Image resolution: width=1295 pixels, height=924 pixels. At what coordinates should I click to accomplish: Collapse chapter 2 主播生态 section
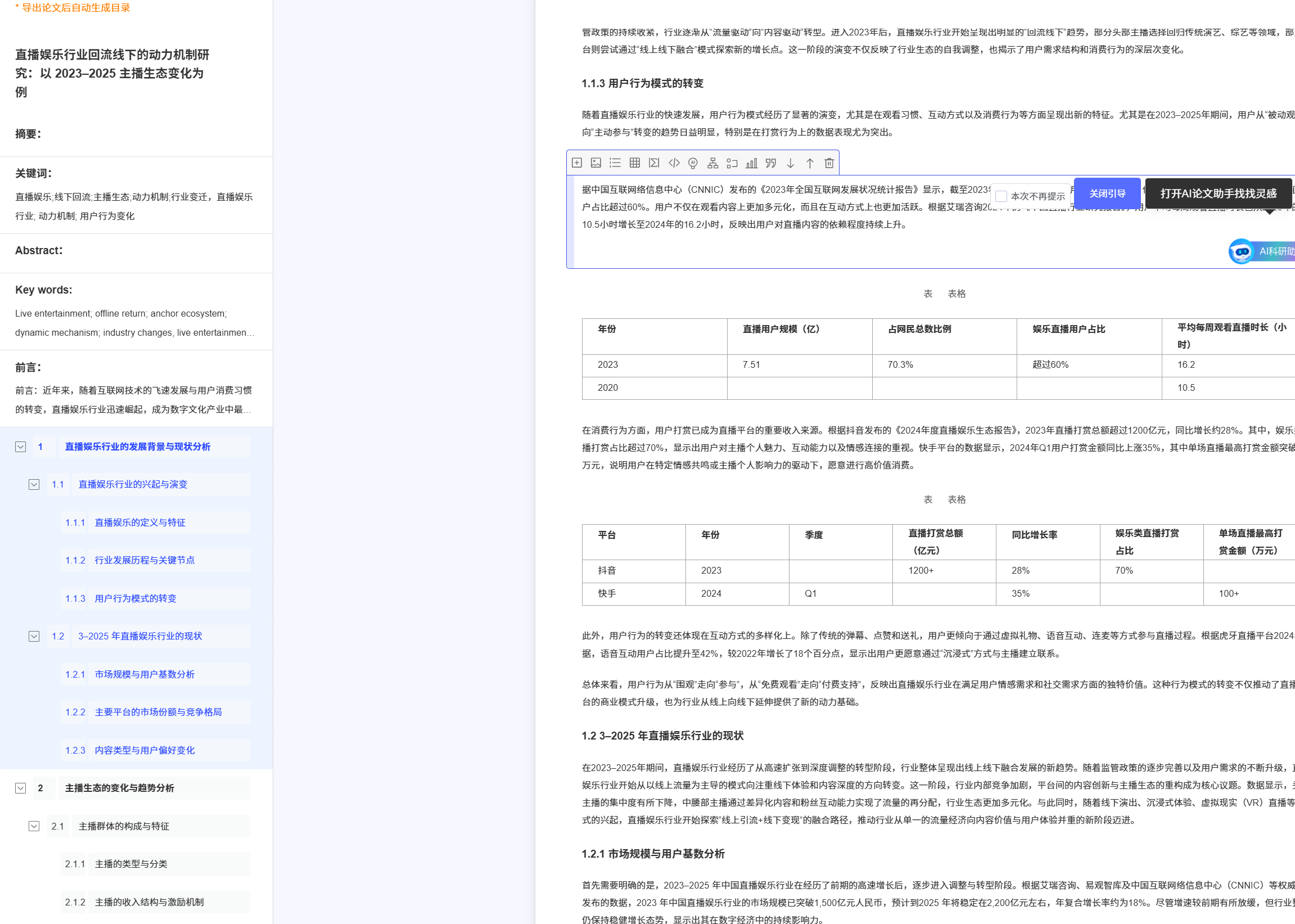click(x=20, y=788)
